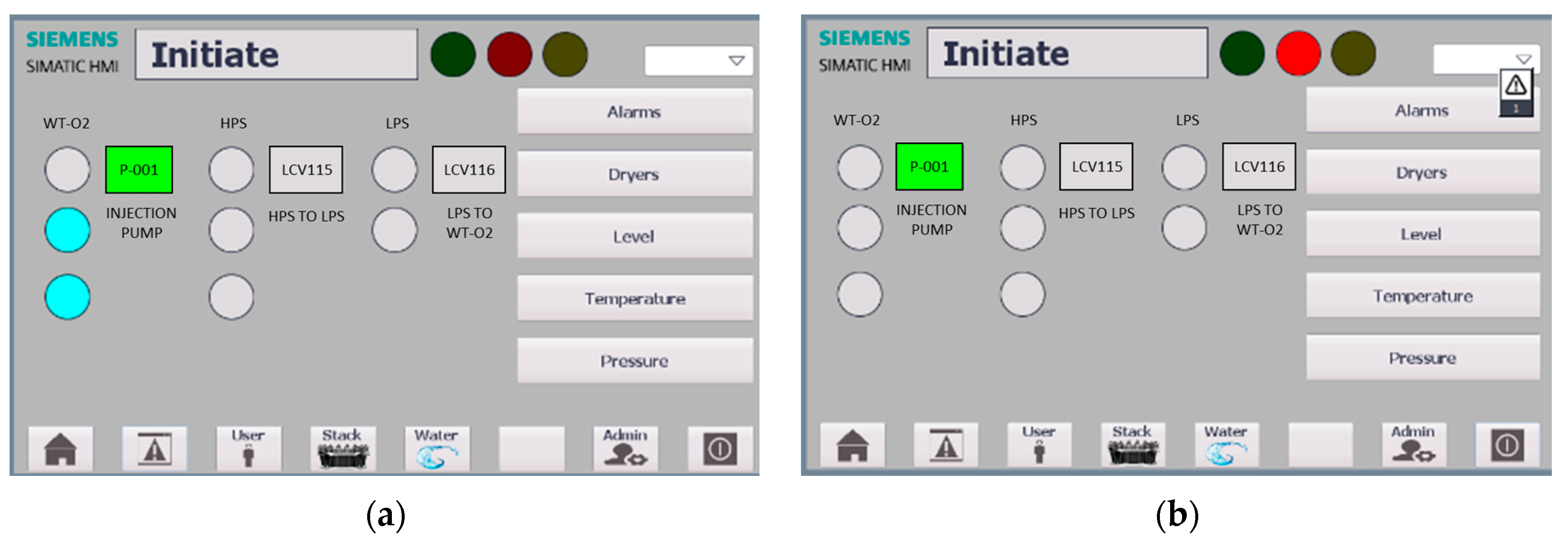Image resolution: width=1568 pixels, height=544 pixels.
Task: Click the blank bottom bar button in panel (b)
Action: click(x=1320, y=446)
